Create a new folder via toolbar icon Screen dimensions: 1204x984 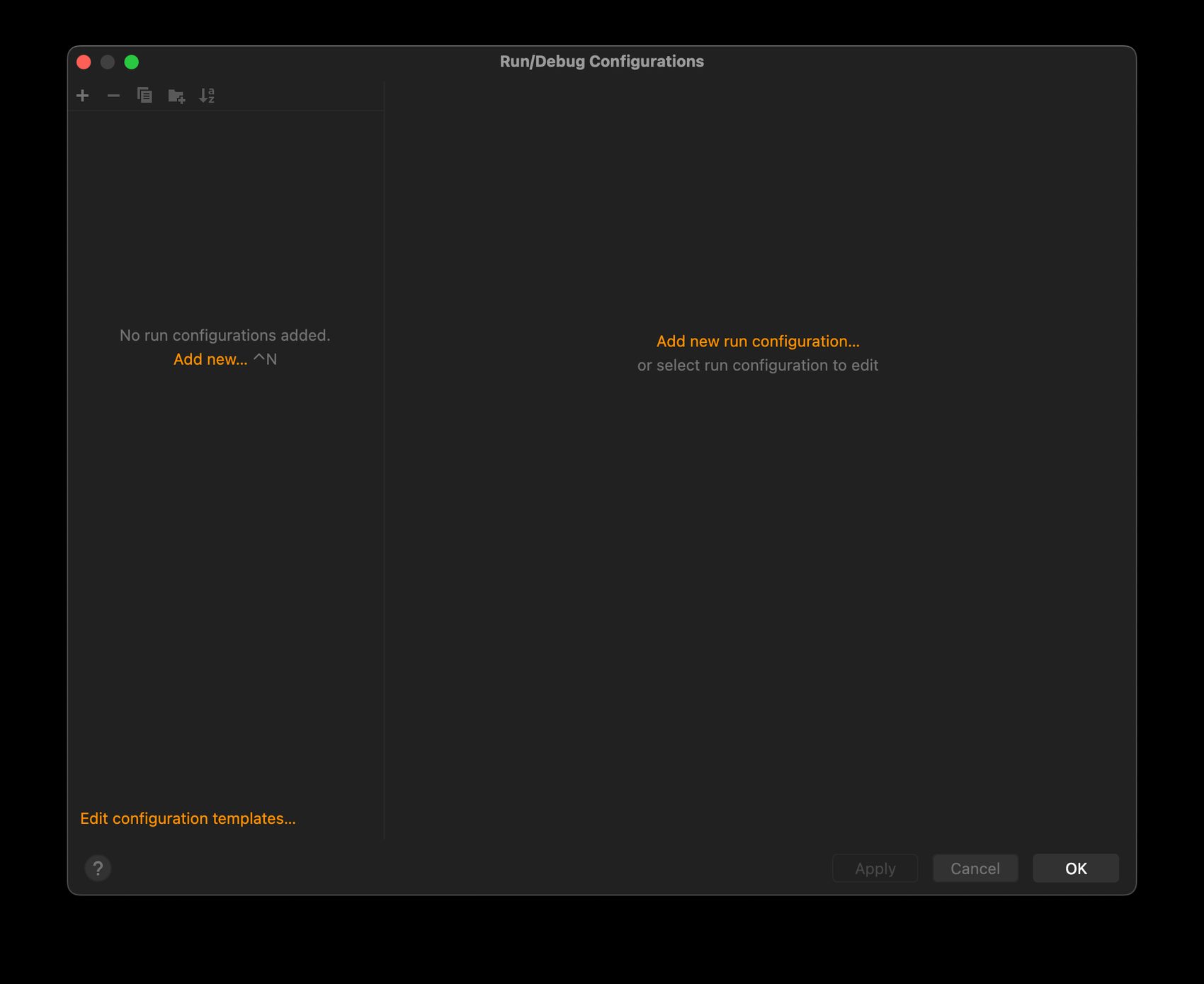(x=176, y=96)
